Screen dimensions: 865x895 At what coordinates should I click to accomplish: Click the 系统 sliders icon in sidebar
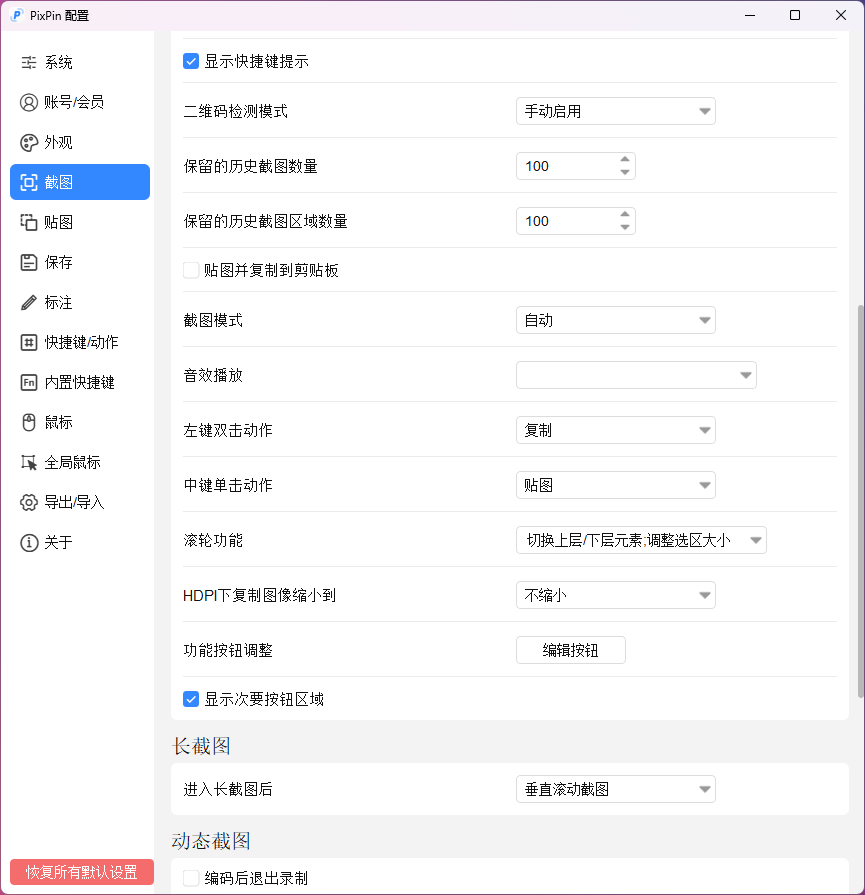[x=29, y=62]
